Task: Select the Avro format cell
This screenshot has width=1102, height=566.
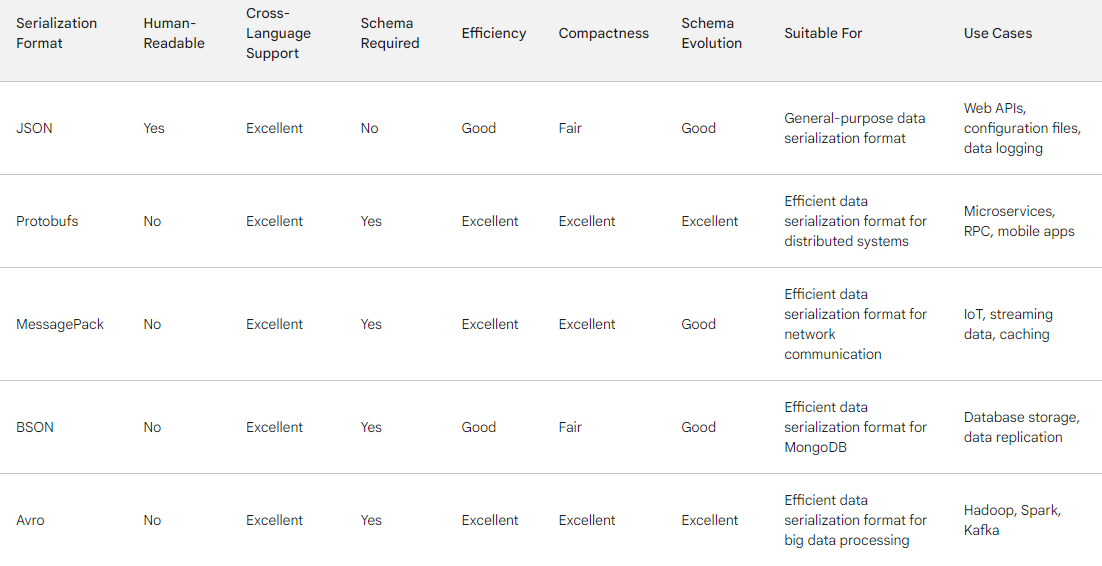Action: (30, 520)
